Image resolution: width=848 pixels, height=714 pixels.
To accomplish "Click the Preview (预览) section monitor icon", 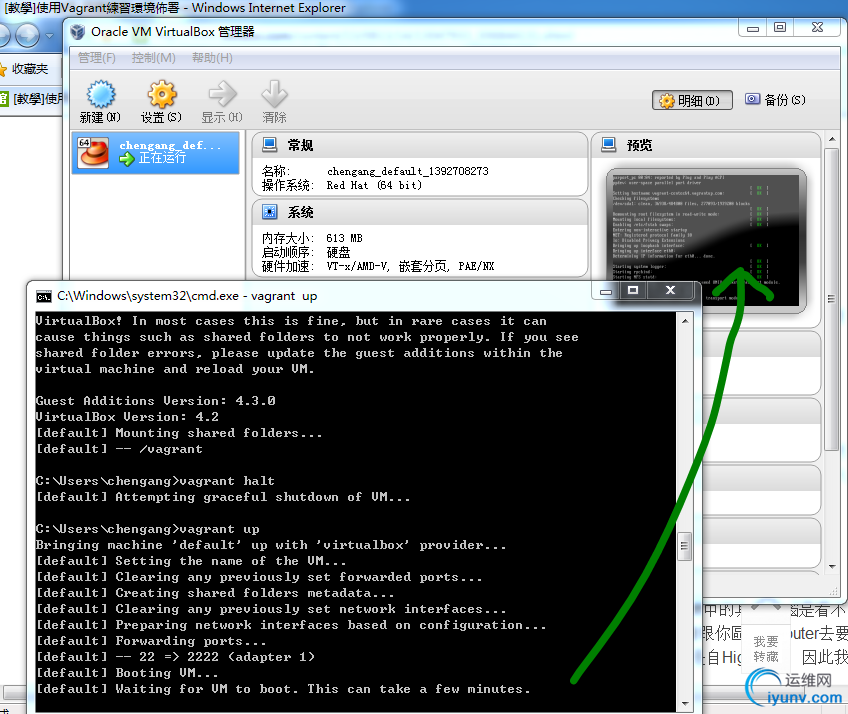I will click(608, 144).
